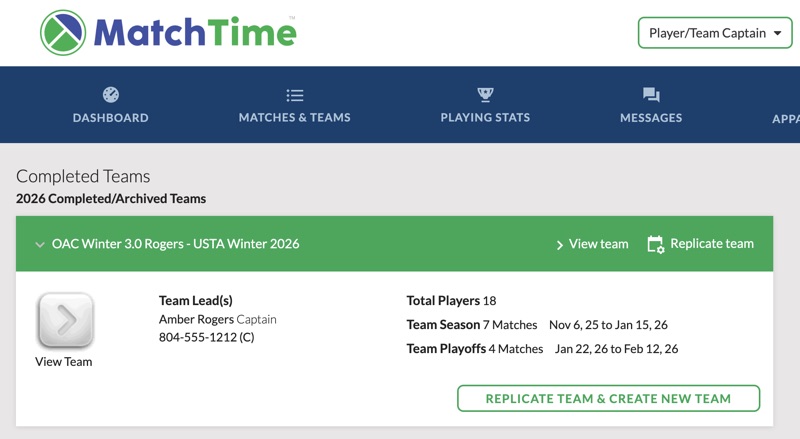Click the Team Lead(s) label
The height and width of the screenshot is (439, 800).
[195, 301]
